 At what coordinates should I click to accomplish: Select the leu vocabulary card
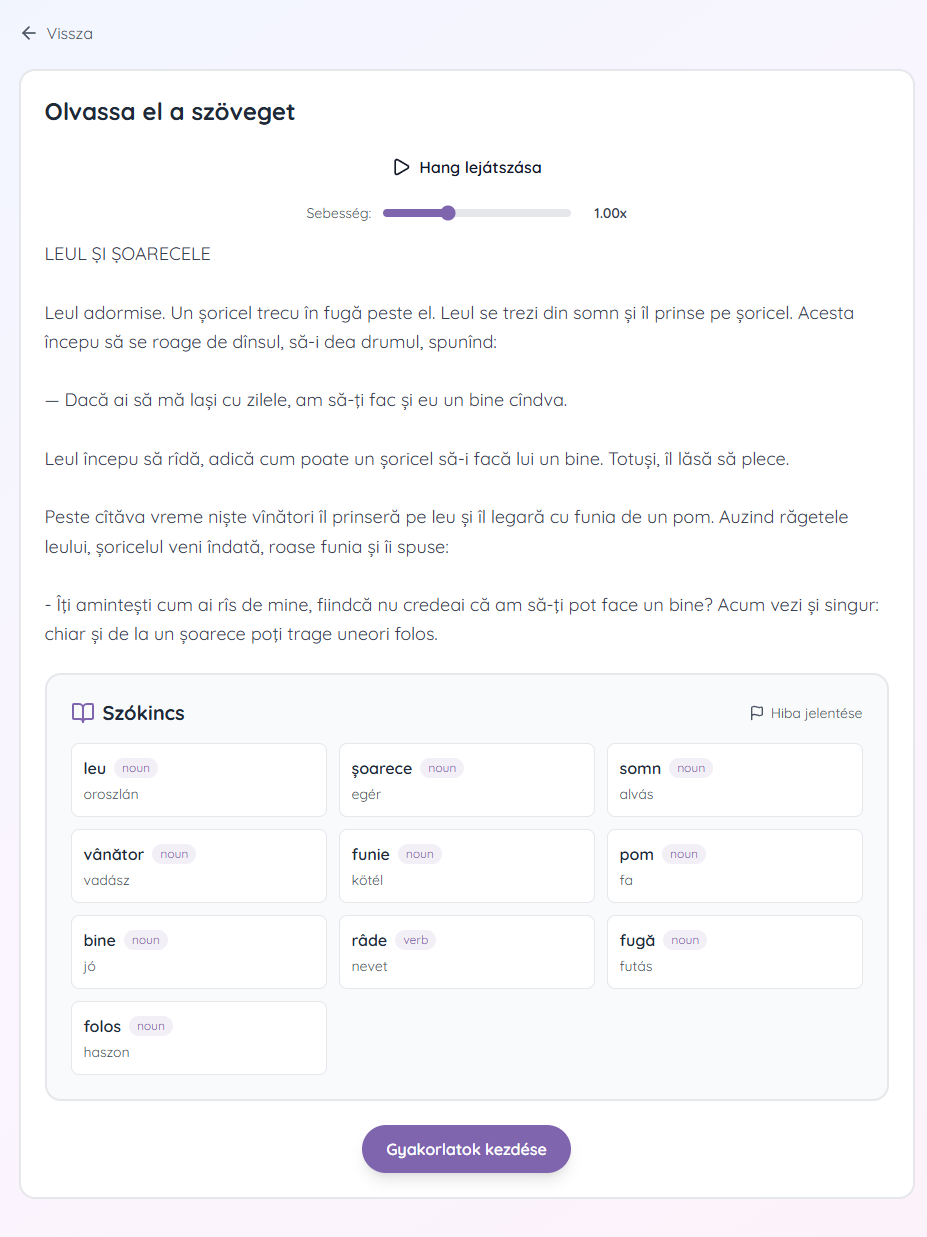[x=199, y=780]
